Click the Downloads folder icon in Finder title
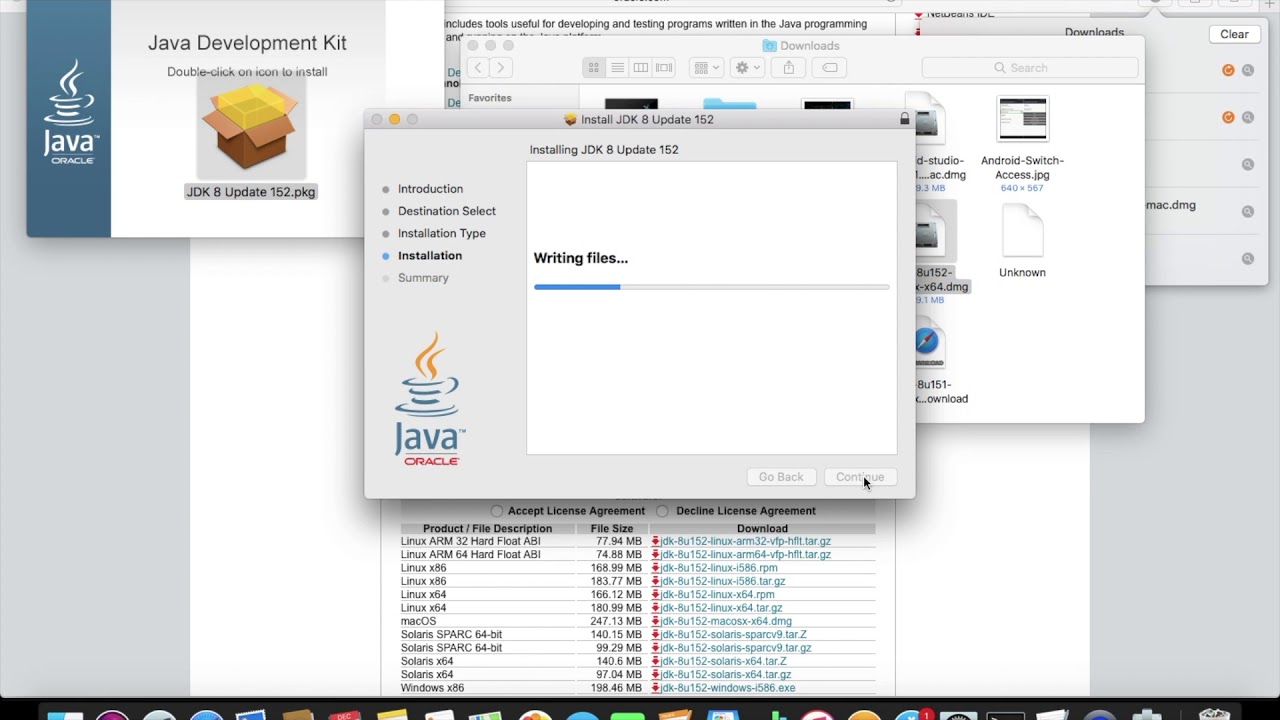Screen dimensions: 1280x720 click(x=769, y=45)
